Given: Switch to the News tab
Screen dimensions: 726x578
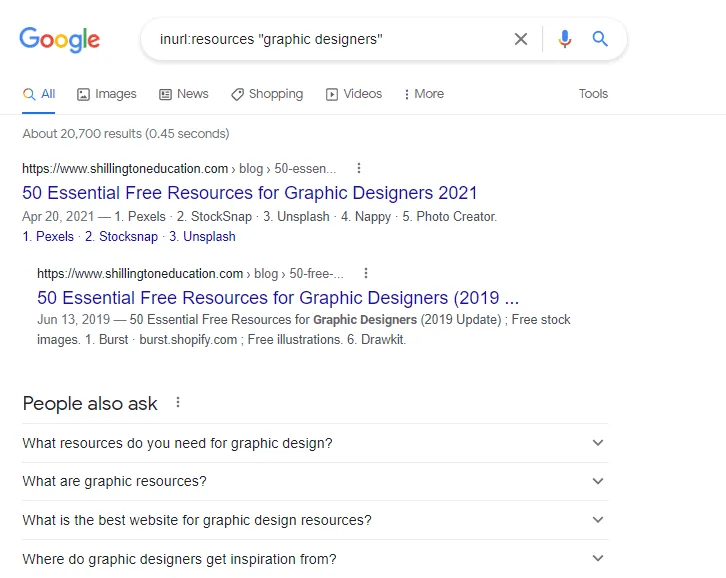Looking at the screenshot, I should click(184, 94).
